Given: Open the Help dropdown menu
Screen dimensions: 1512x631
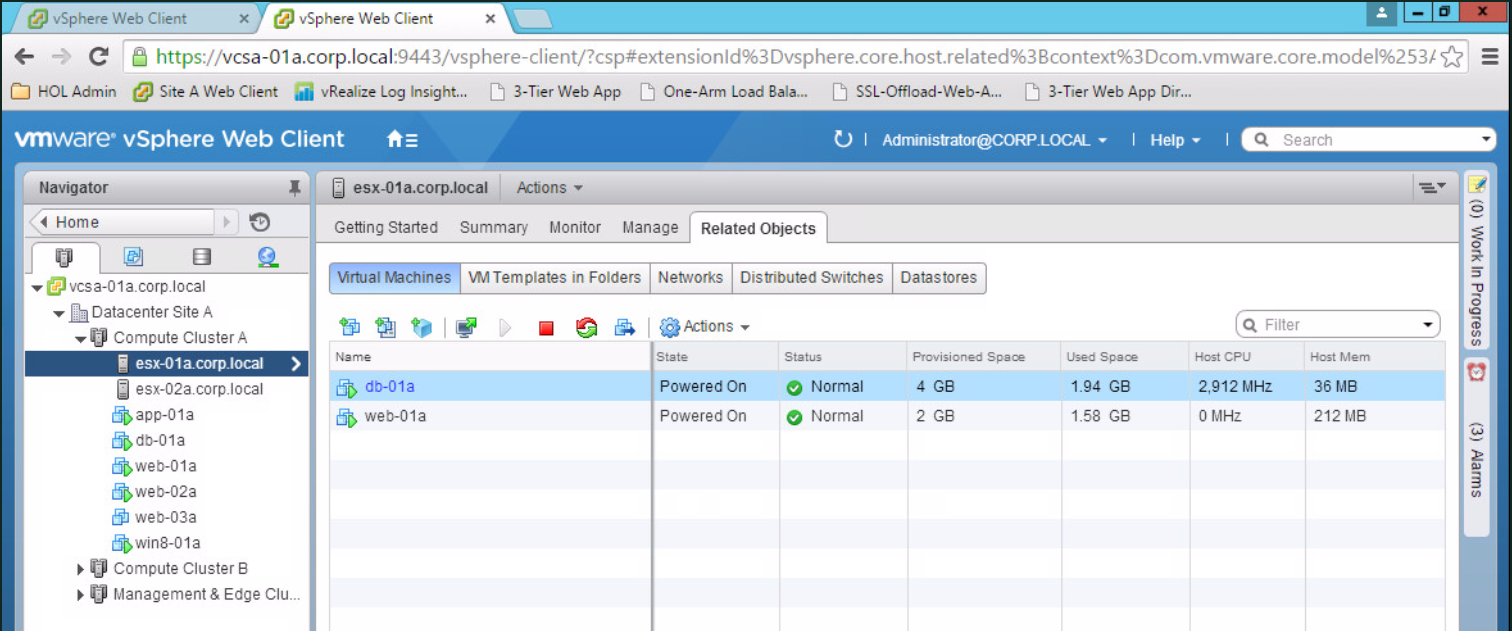Looking at the screenshot, I should click(x=1174, y=140).
